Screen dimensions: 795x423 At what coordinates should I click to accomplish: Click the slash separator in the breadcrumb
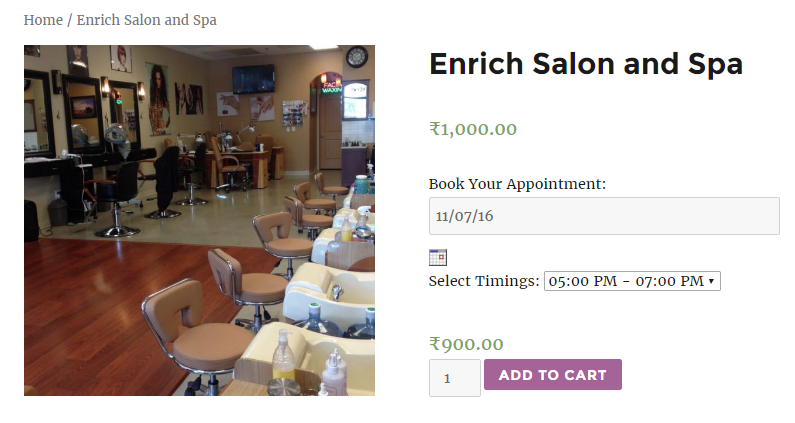70,20
